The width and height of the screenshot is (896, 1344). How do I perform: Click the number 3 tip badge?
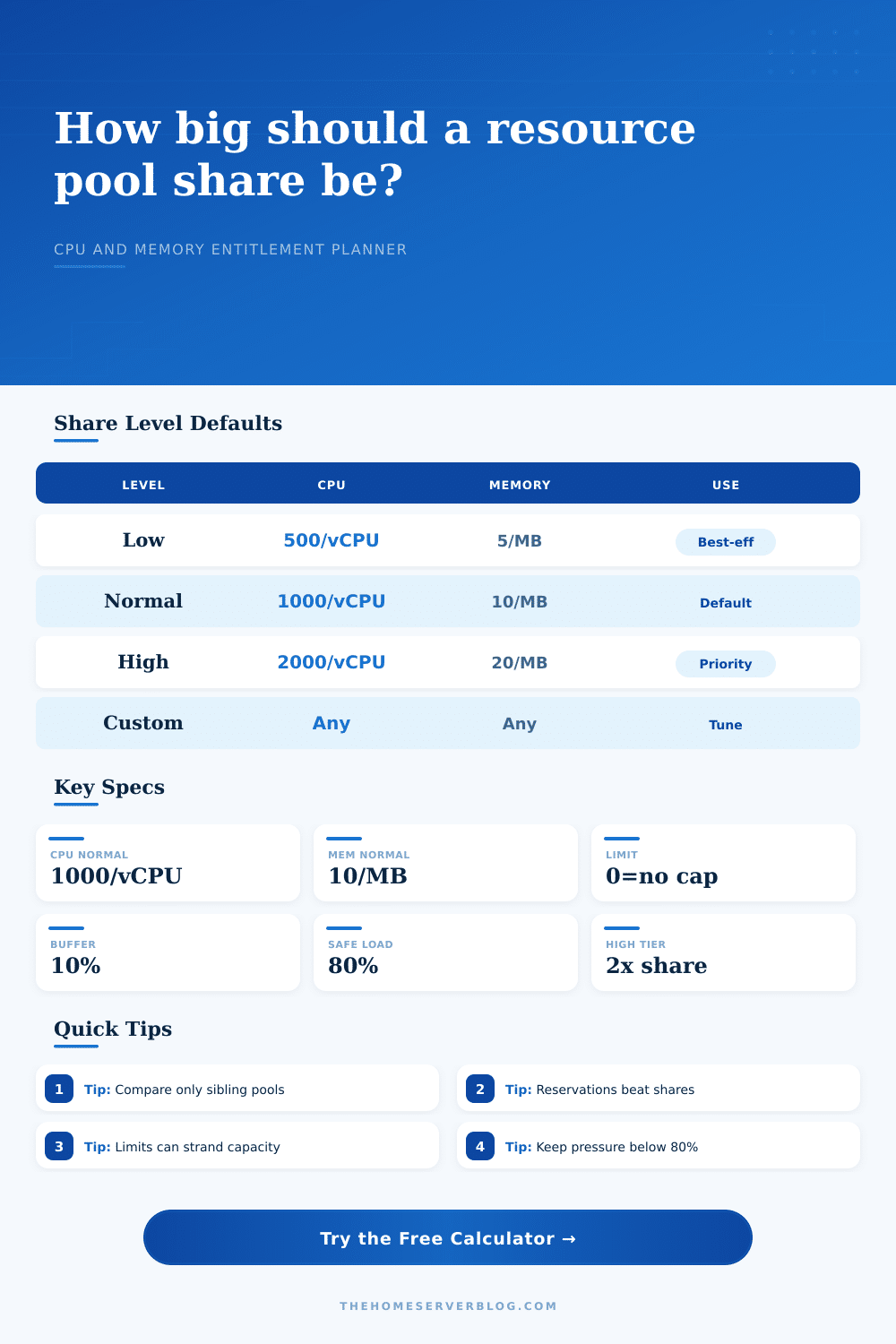59,1147
